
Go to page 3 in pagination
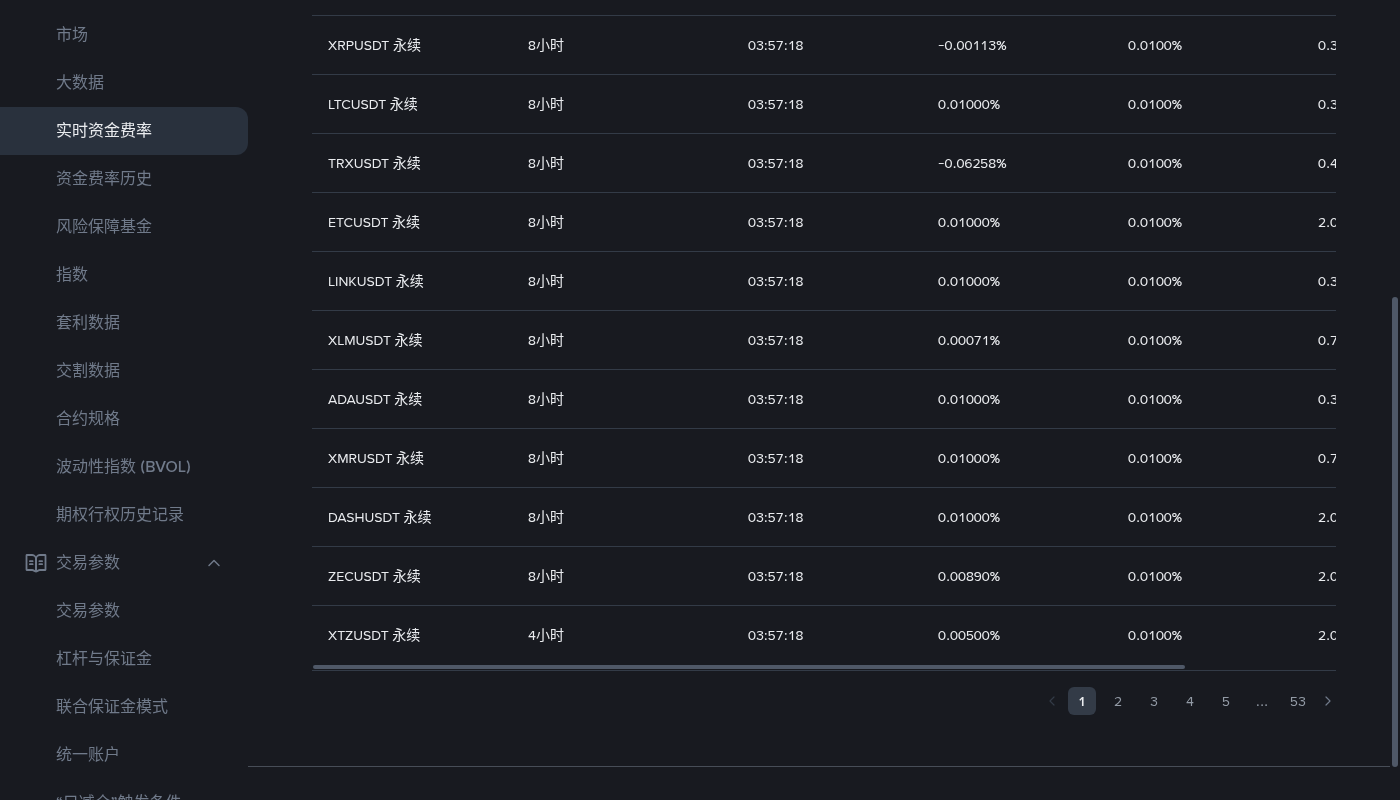pyautogui.click(x=1154, y=701)
